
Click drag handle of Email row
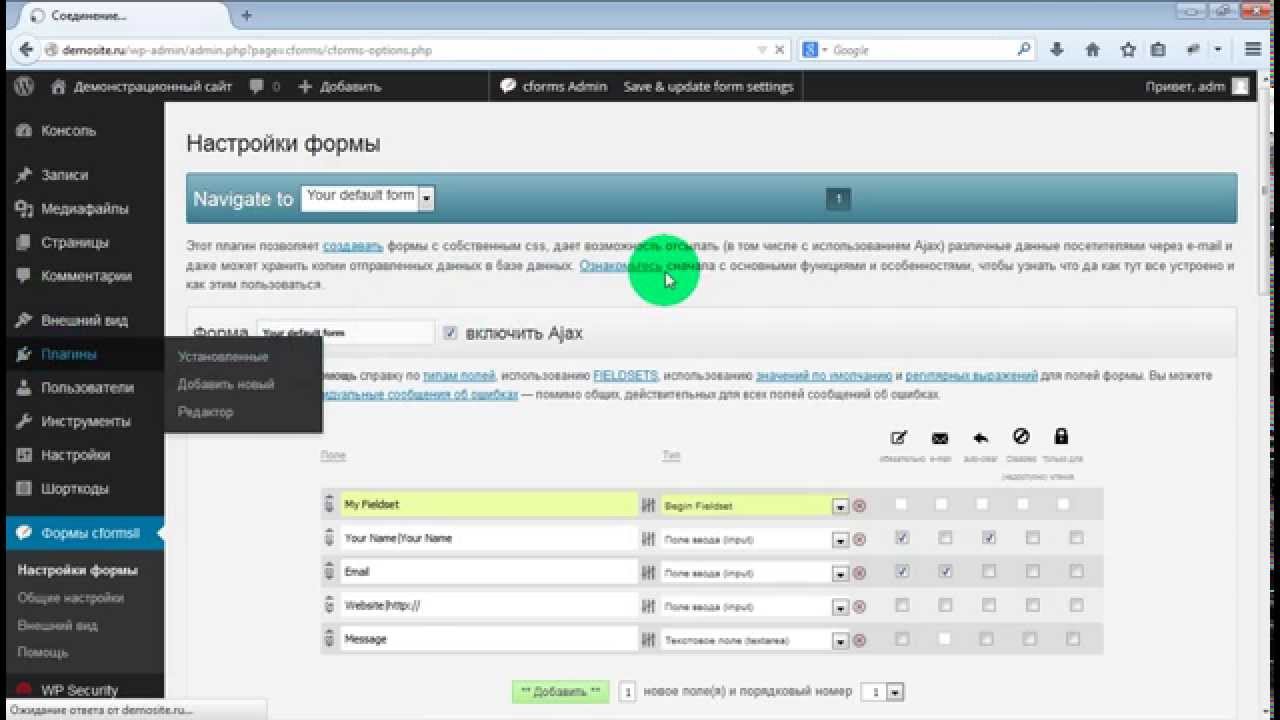(x=328, y=572)
